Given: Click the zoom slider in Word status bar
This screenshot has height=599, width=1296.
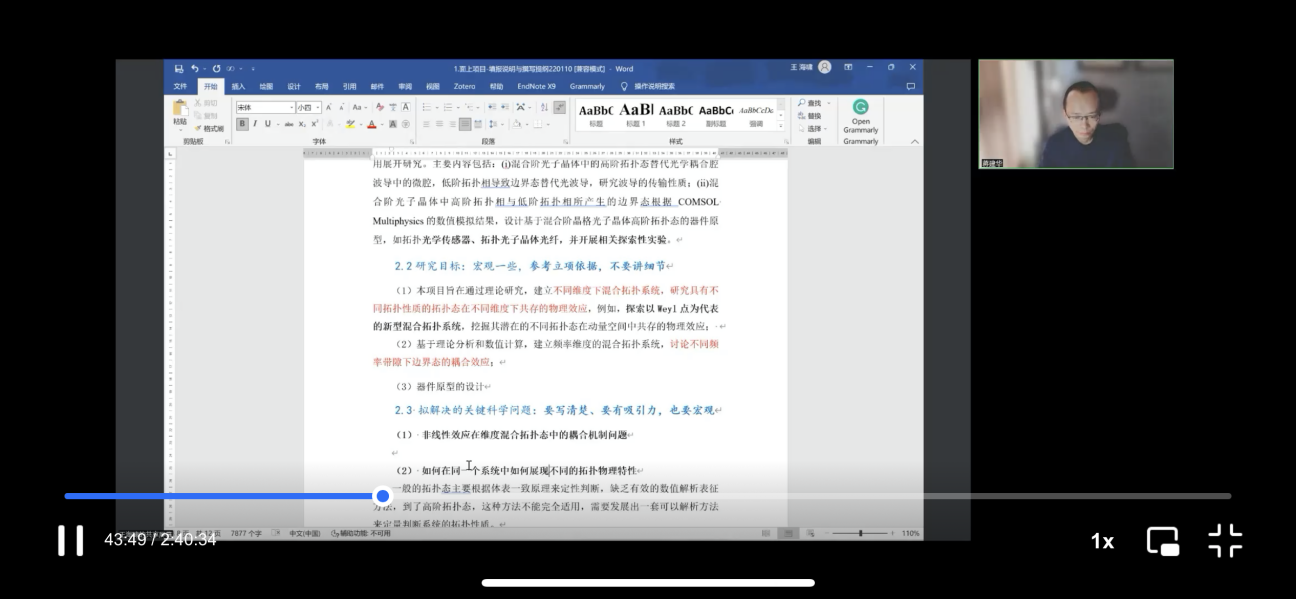Looking at the screenshot, I should click(x=861, y=533).
